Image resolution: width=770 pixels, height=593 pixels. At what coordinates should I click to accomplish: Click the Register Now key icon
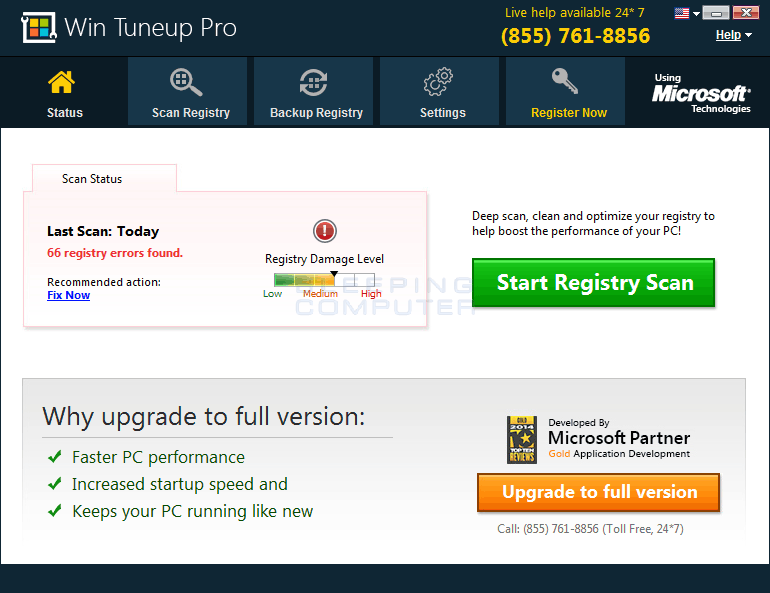point(565,81)
